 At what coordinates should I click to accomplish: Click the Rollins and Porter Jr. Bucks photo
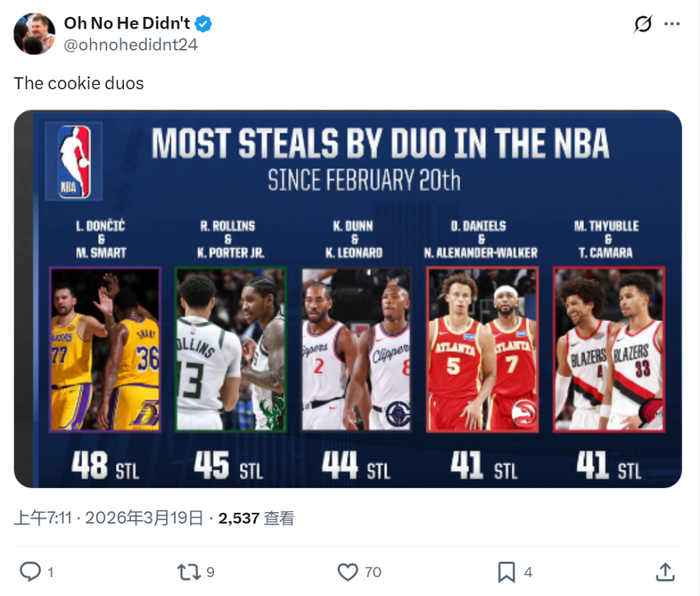click(230, 349)
